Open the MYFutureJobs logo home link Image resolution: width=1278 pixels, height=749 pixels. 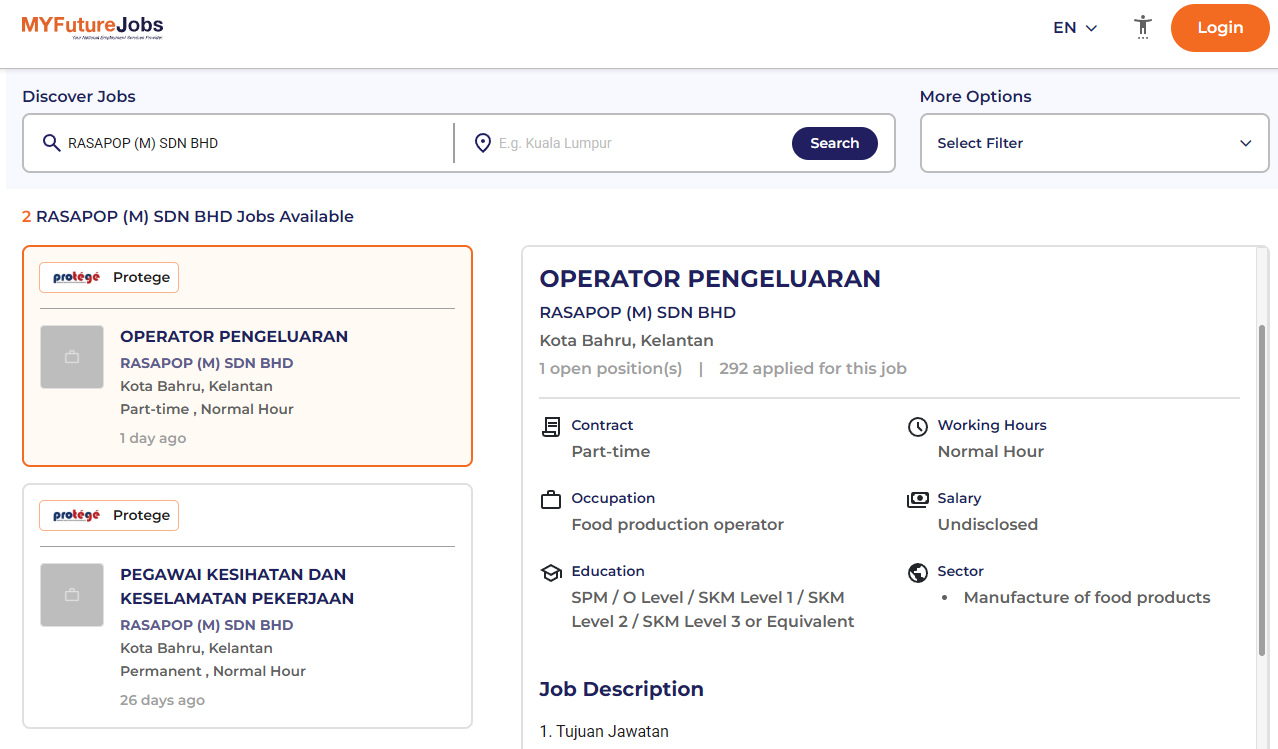click(92, 27)
